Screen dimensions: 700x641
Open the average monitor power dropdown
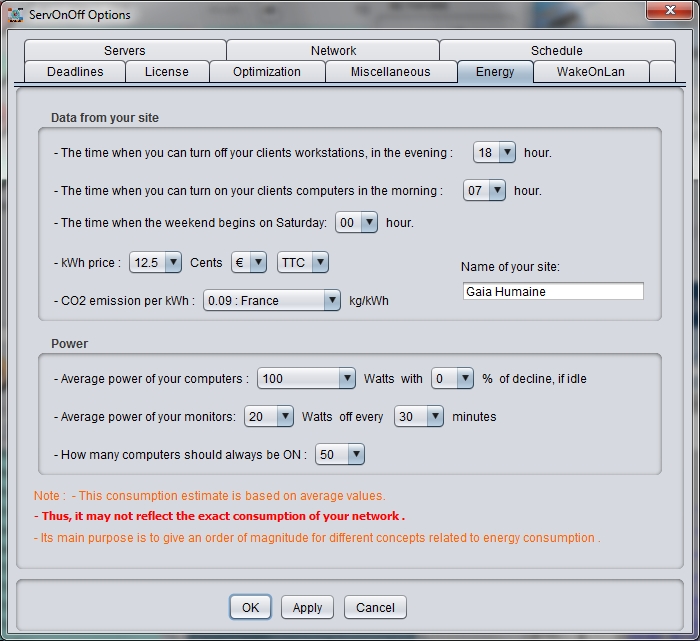pyautogui.click(x=270, y=416)
